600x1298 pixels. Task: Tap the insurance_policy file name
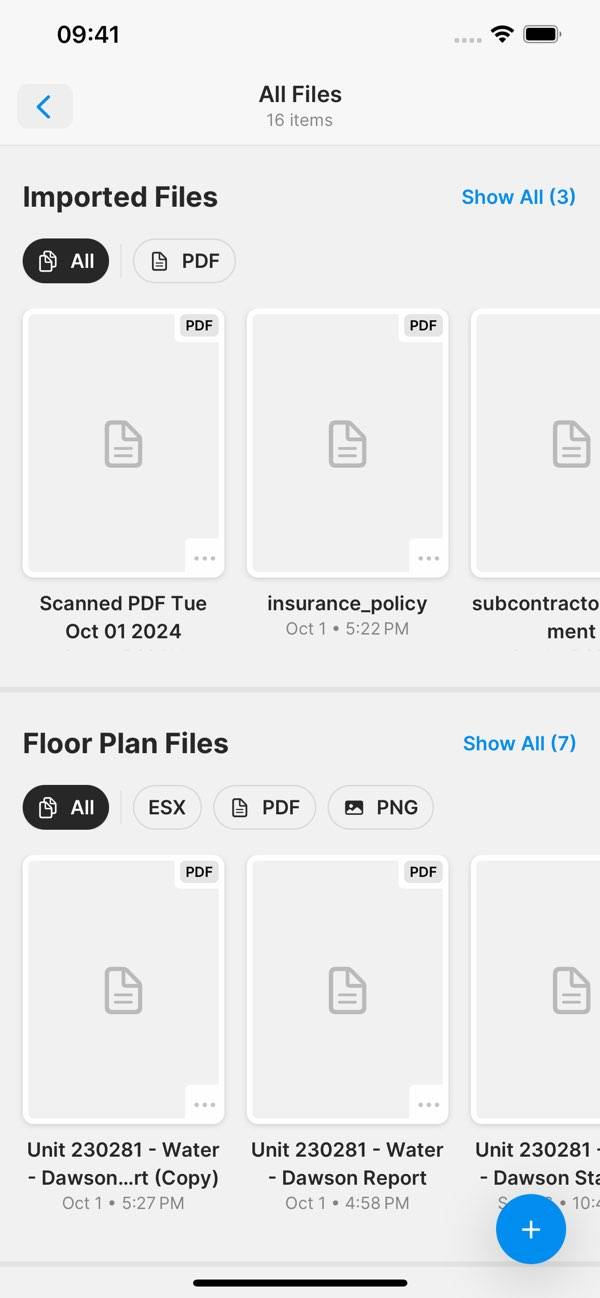347,603
